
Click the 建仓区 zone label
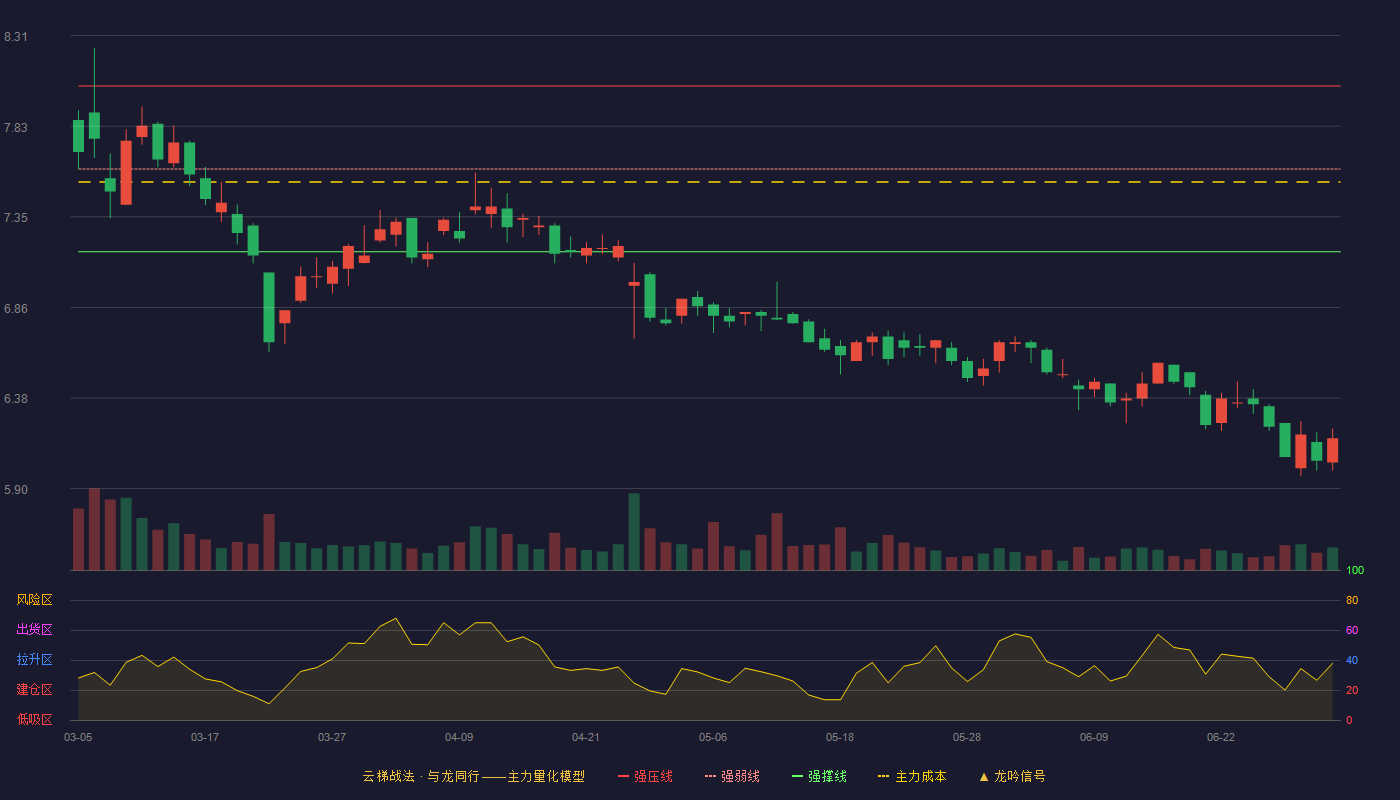pos(34,690)
